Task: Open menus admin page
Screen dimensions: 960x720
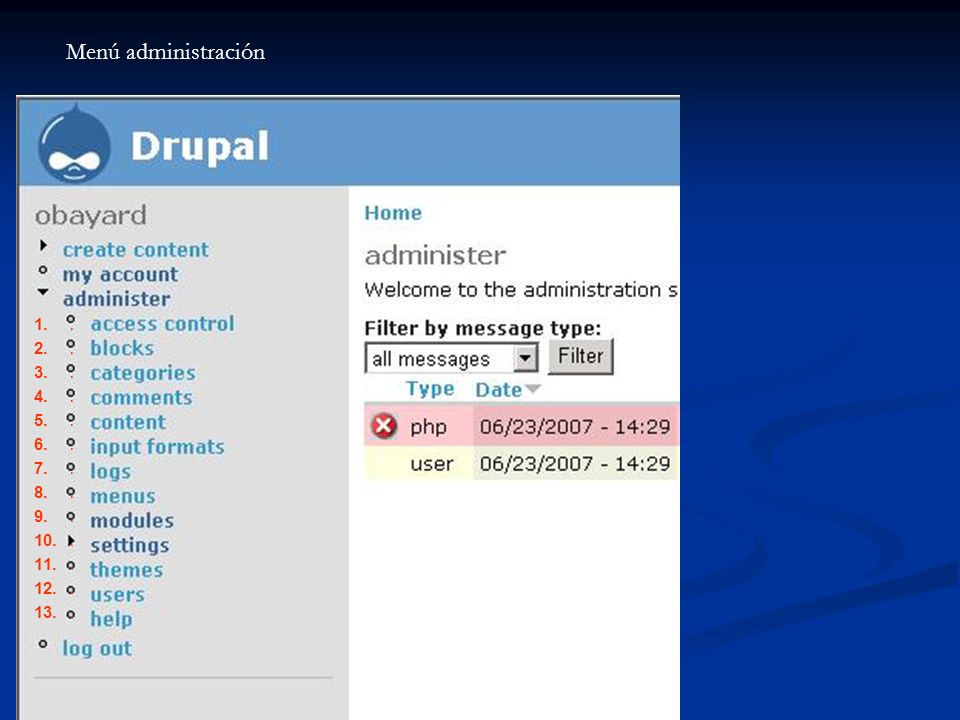Action: (x=122, y=496)
